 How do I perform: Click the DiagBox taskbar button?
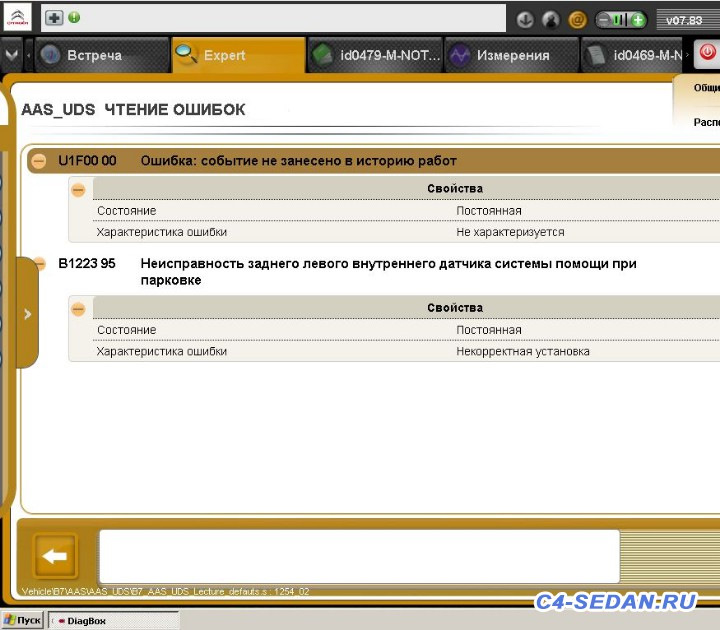(x=88, y=621)
